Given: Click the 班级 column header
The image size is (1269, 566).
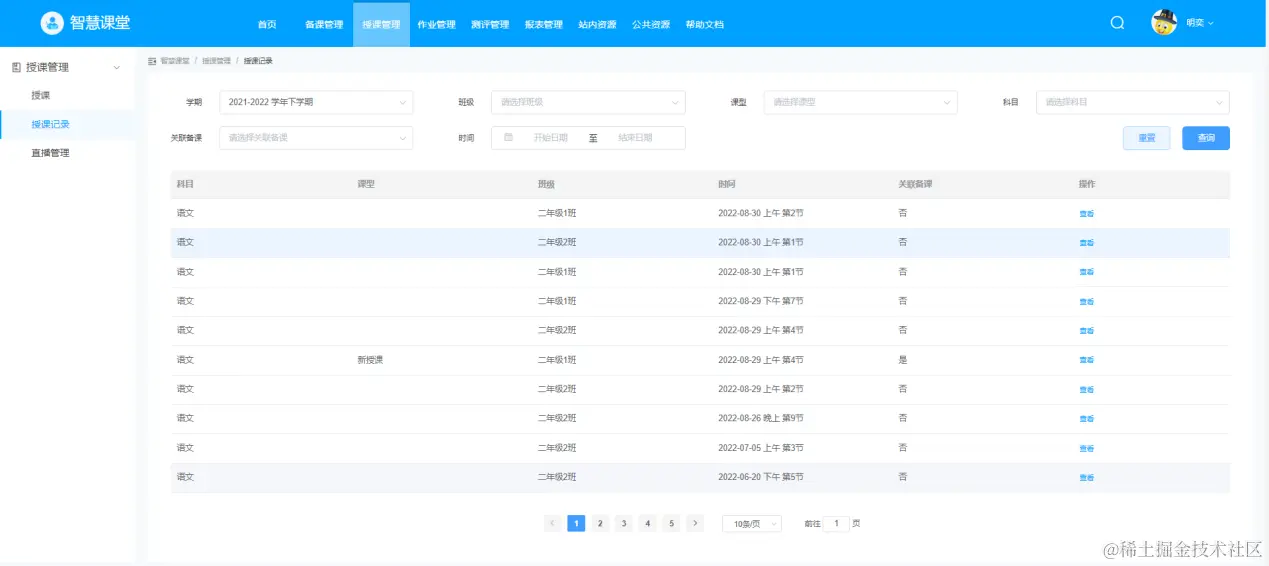Looking at the screenshot, I should click(546, 184).
